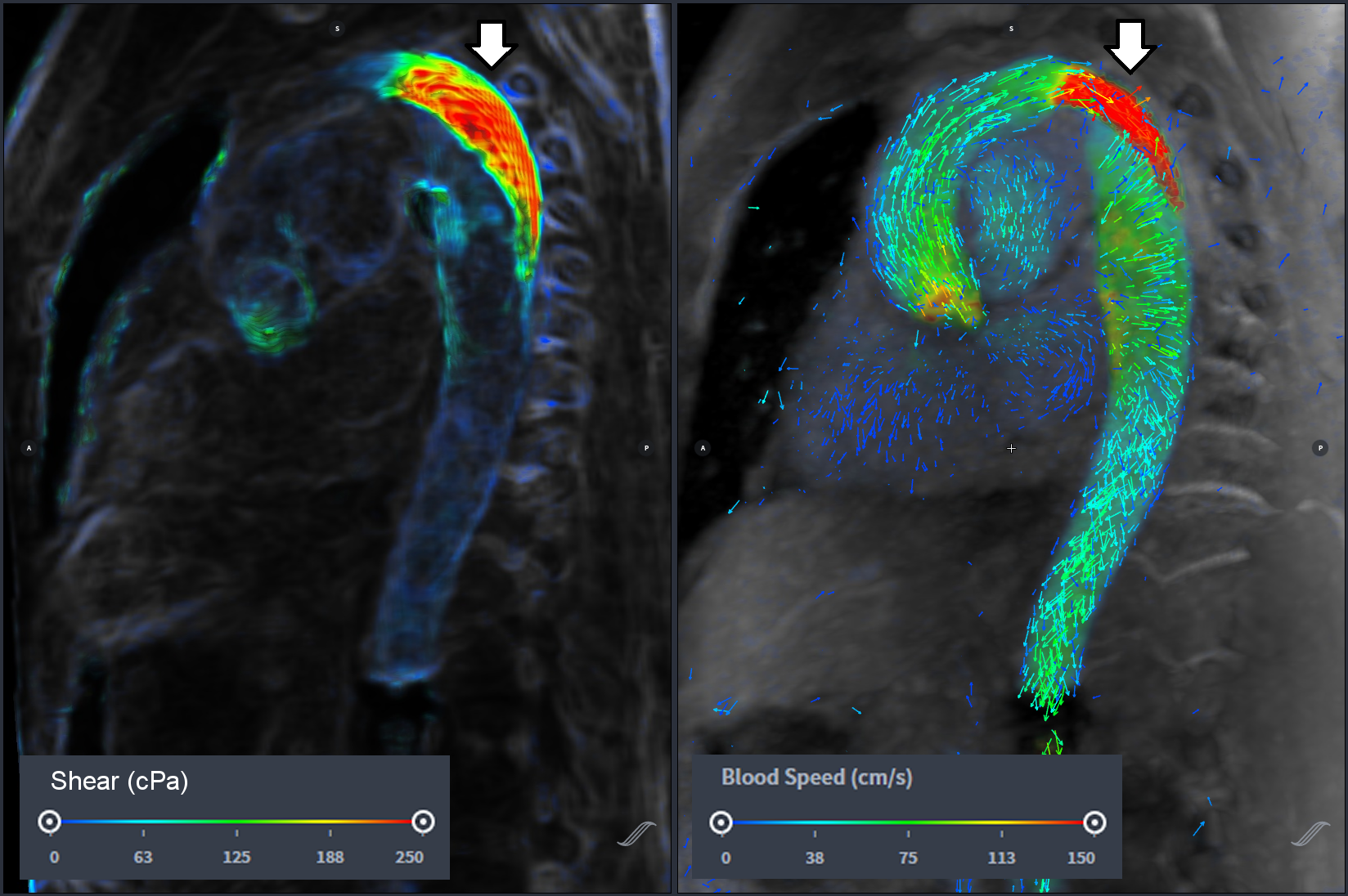
Task: Click the white arrow annotation on blood speed image
Action: click(x=1130, y=46)
